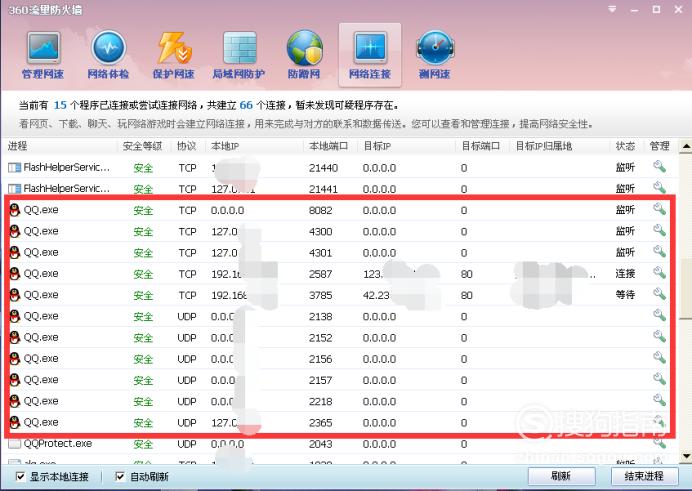Click 安全 level in port 21440 row
The image size is (692, 491).
(x=143, y=168)
